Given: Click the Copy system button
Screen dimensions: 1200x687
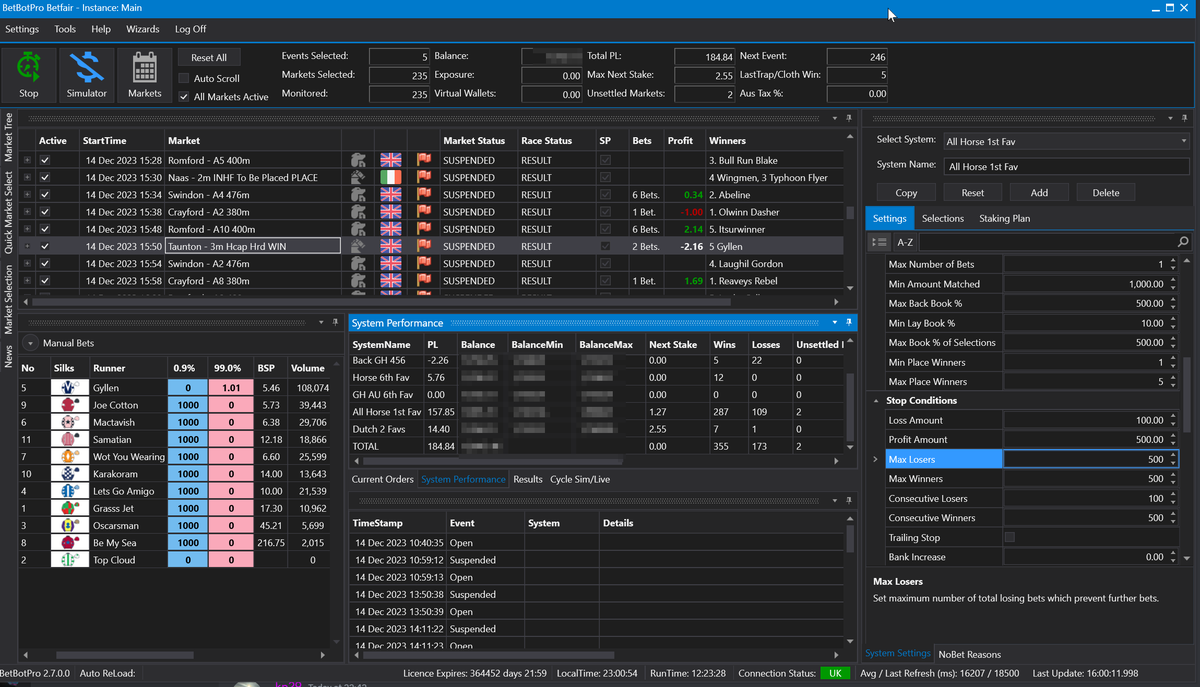Looking at the screenshot, I should (x=906, y=192).
